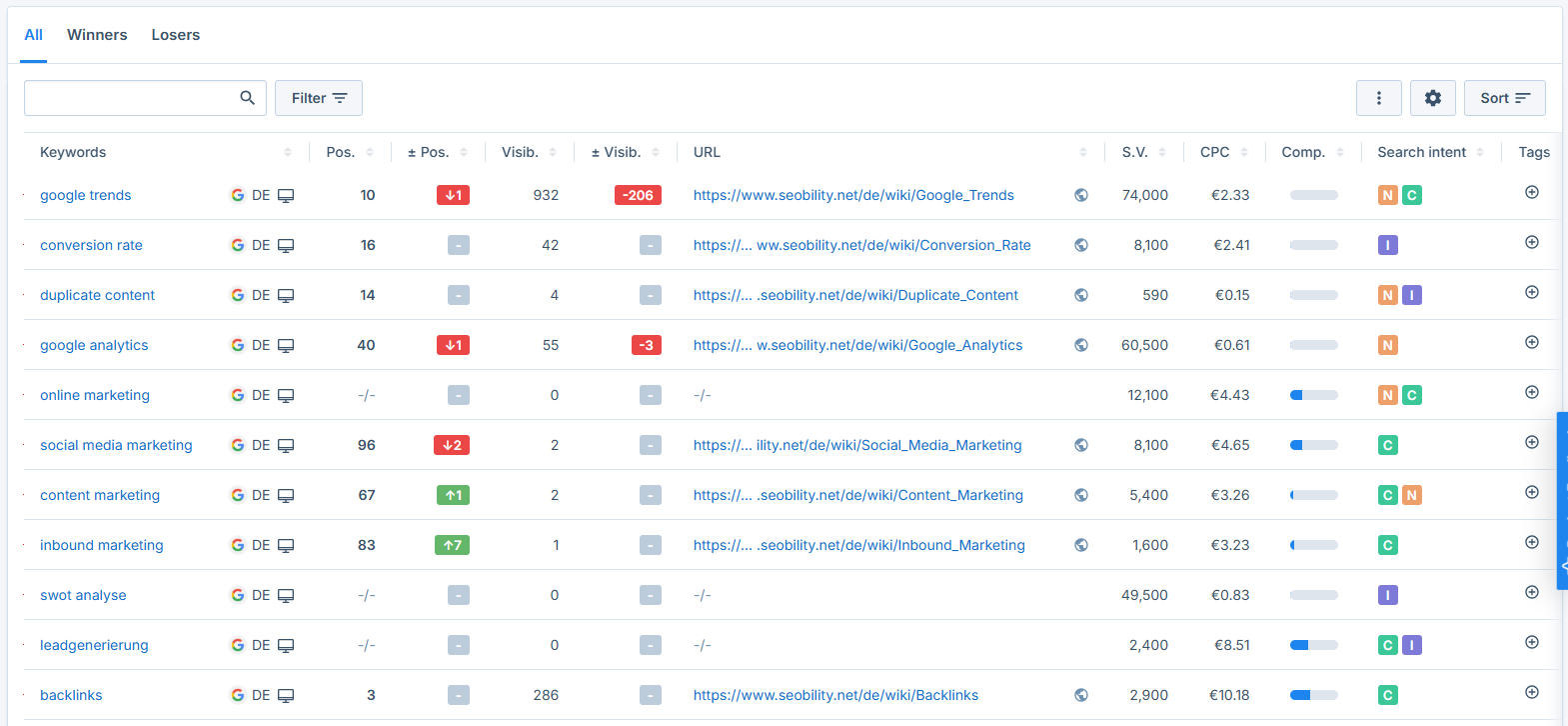Image resolution: width=1568 pixels, height=726 pixels.
Task: Add tag to social media marketing row
Action: pyautogui.click(x=1531, y=442)
